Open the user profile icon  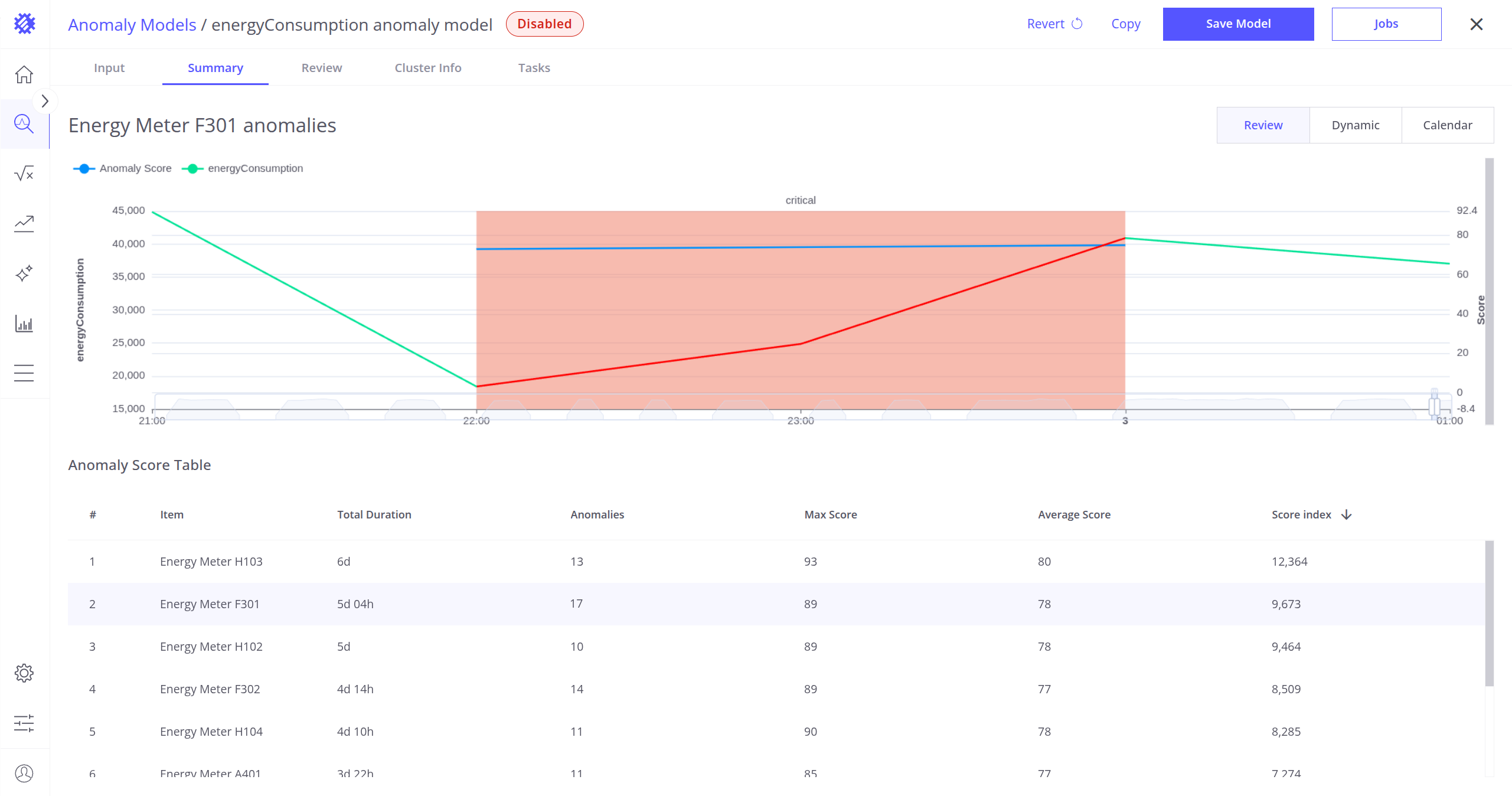[24, 773]
